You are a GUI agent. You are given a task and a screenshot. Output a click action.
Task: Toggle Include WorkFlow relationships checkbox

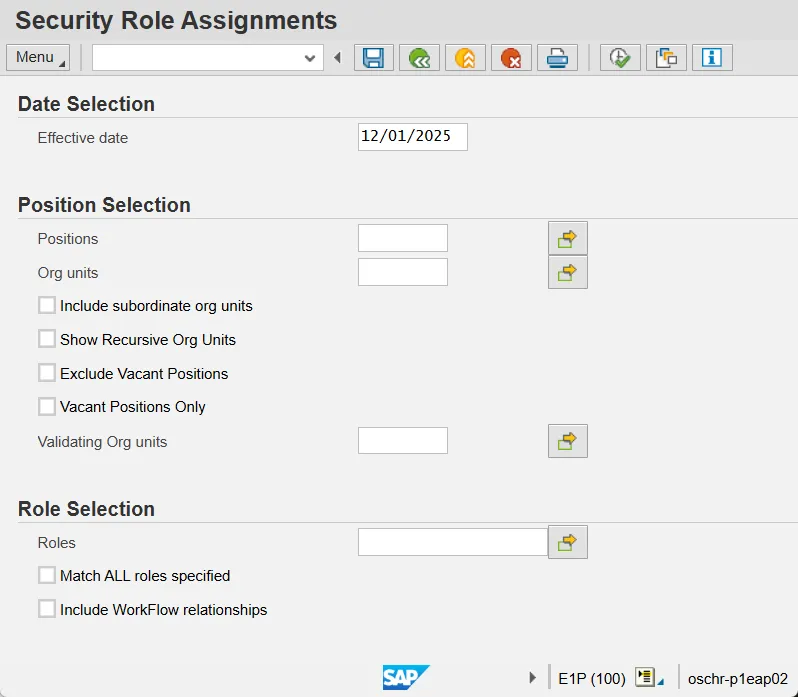pyautogui.click(x=47, y=609)
